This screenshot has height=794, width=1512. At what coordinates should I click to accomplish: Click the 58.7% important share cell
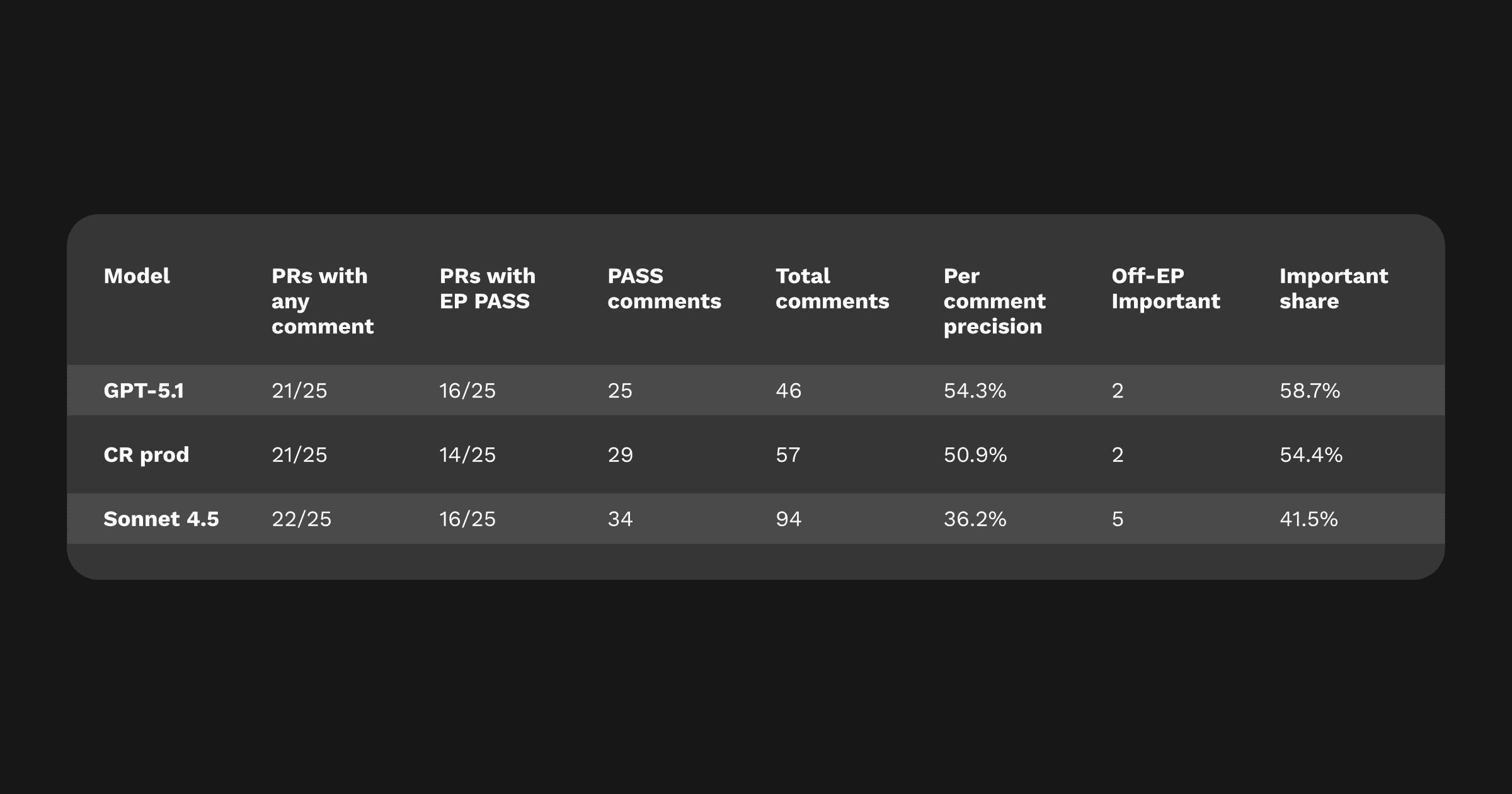[1310, 391]
